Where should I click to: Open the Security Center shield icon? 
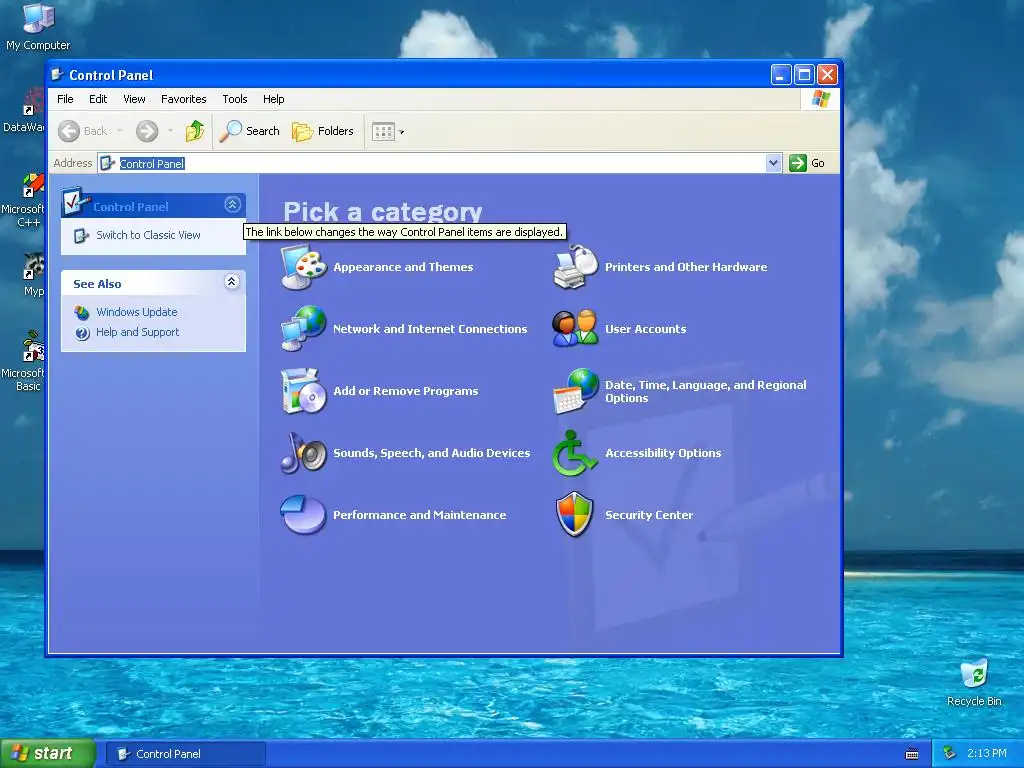pyautogui.click(x=575, y=515)
